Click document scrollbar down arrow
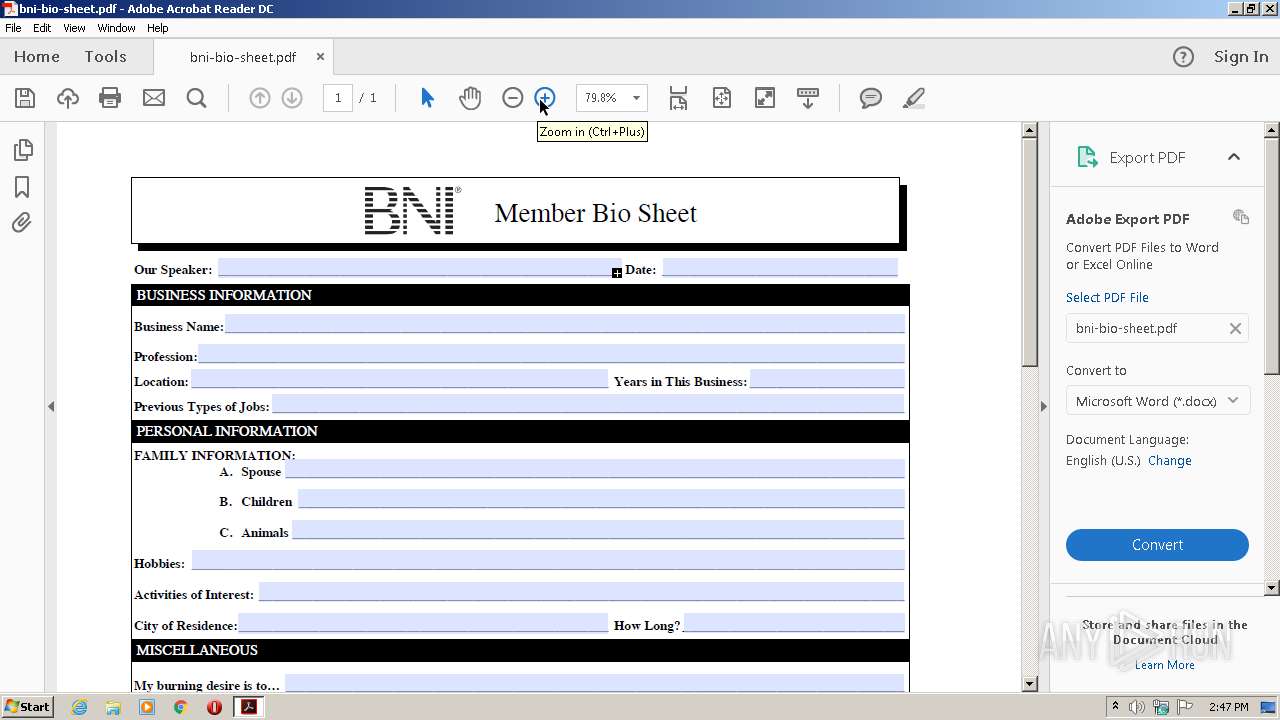This screenshot has height=720, width=1280. coord(1030,684)
